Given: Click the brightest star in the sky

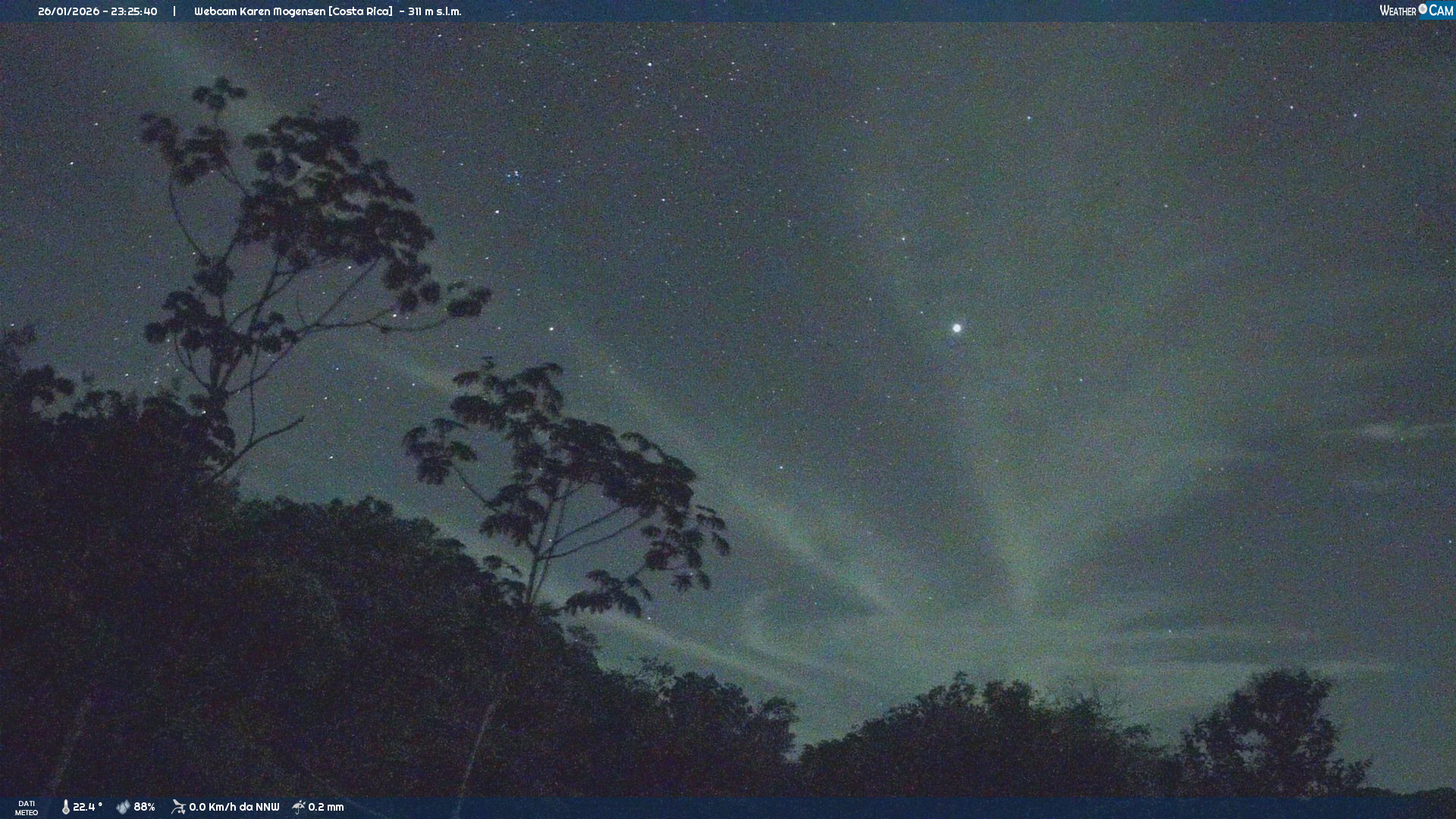Looking at the screenshot, I should [956, 328].
